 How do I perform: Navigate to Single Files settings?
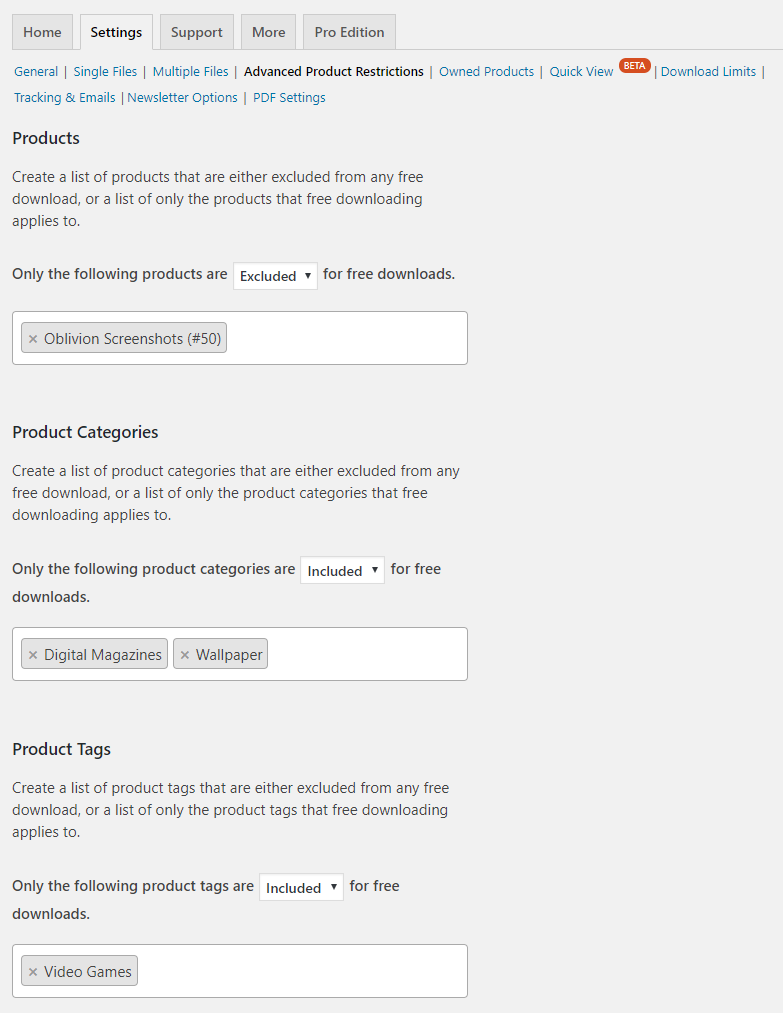click(105, 72)
